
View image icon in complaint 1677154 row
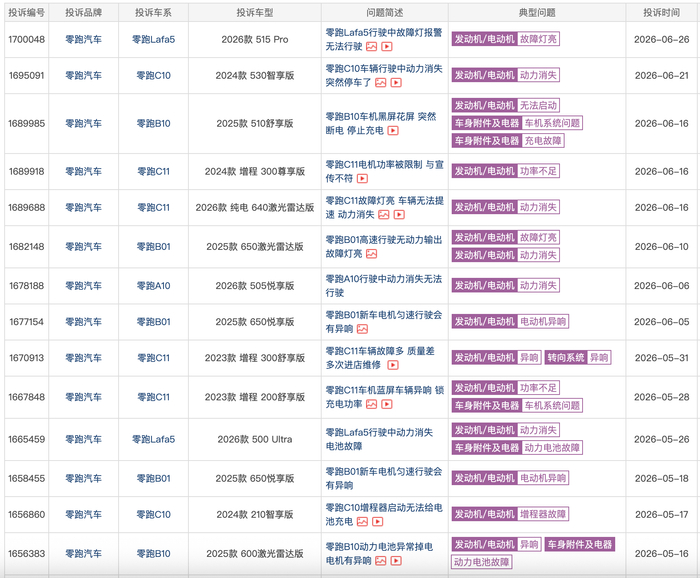pyautogui.click(x=362, y=329)
